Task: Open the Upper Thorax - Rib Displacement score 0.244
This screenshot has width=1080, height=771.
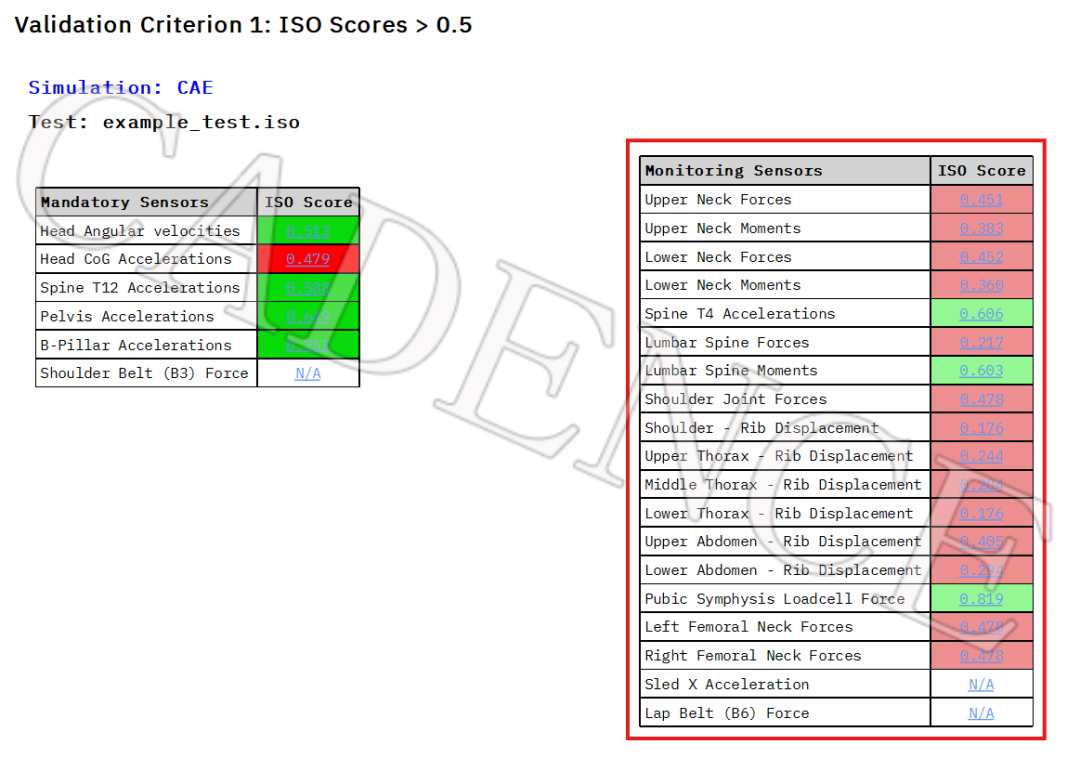Action: coord(981,456)
